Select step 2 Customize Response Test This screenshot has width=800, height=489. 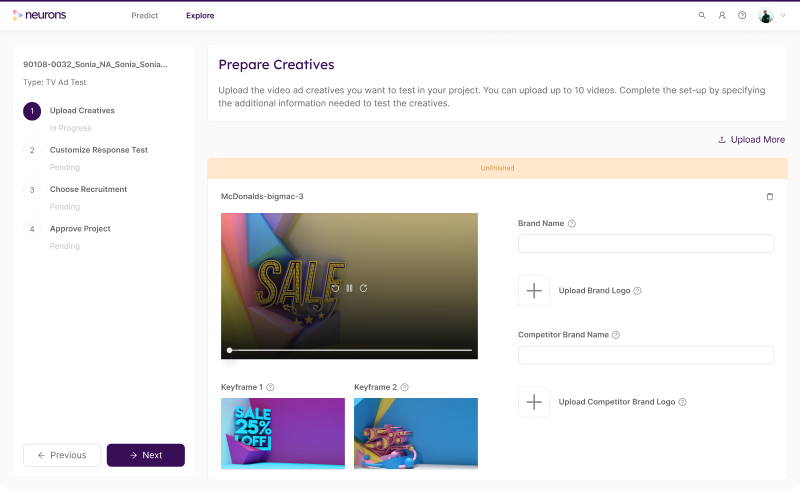(98, 150)
